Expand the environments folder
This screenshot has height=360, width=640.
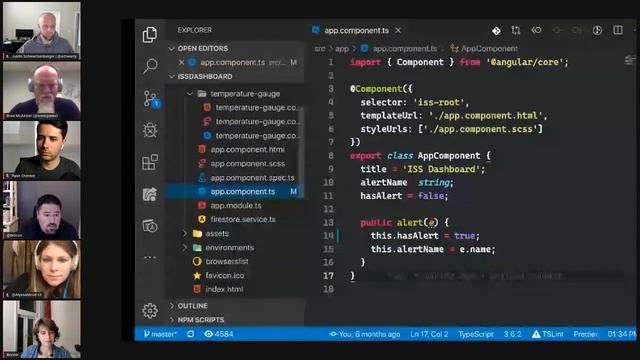pyautogui.click(x=185, y=247)
